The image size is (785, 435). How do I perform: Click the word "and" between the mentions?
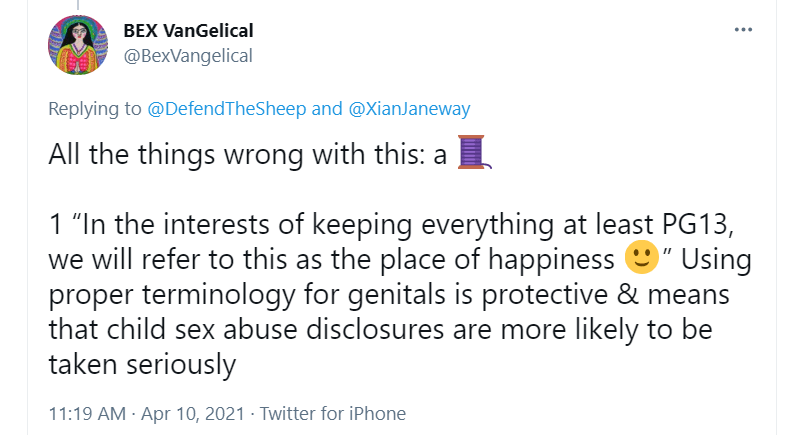click(x=327, y=109)
